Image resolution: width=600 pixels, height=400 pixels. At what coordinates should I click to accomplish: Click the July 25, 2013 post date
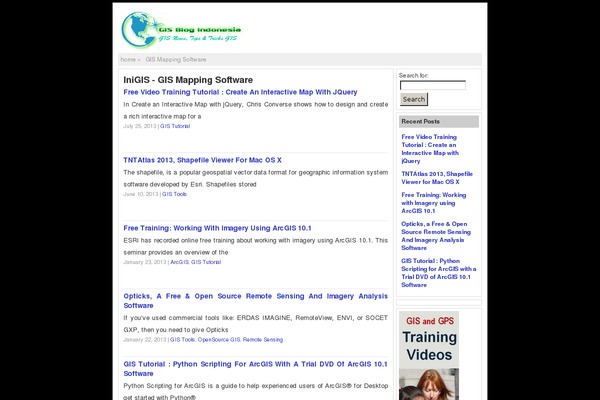140,126
